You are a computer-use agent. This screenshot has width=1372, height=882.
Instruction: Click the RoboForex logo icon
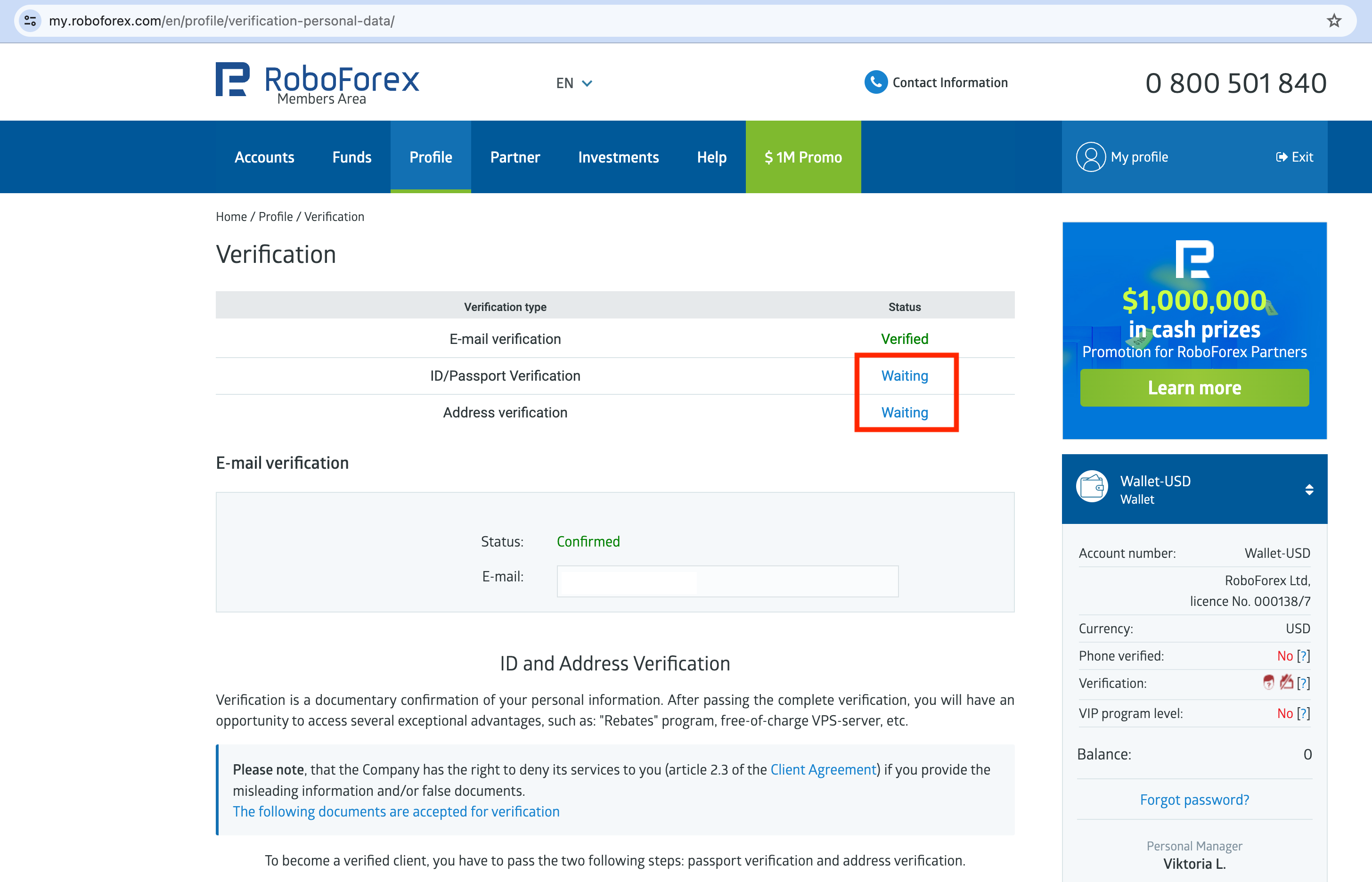[232, 80]
